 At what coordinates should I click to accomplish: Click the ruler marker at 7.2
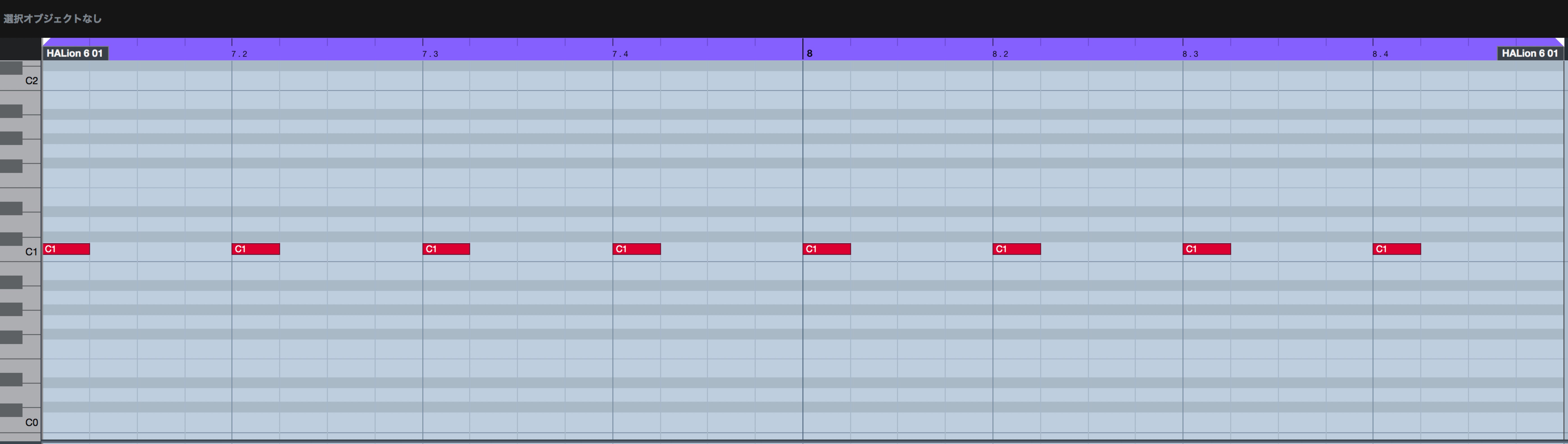click(239, 54)
